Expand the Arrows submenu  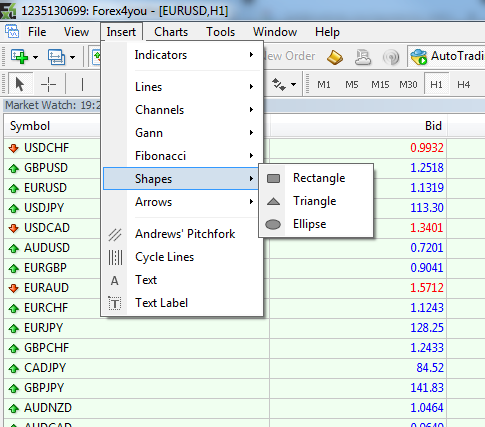point(182,202)
